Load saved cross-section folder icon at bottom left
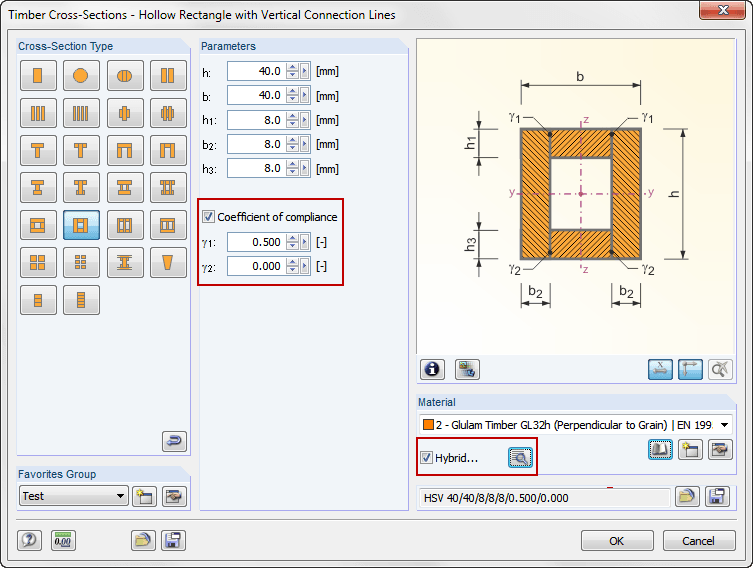The image size is (753, 568). (143, 540)
